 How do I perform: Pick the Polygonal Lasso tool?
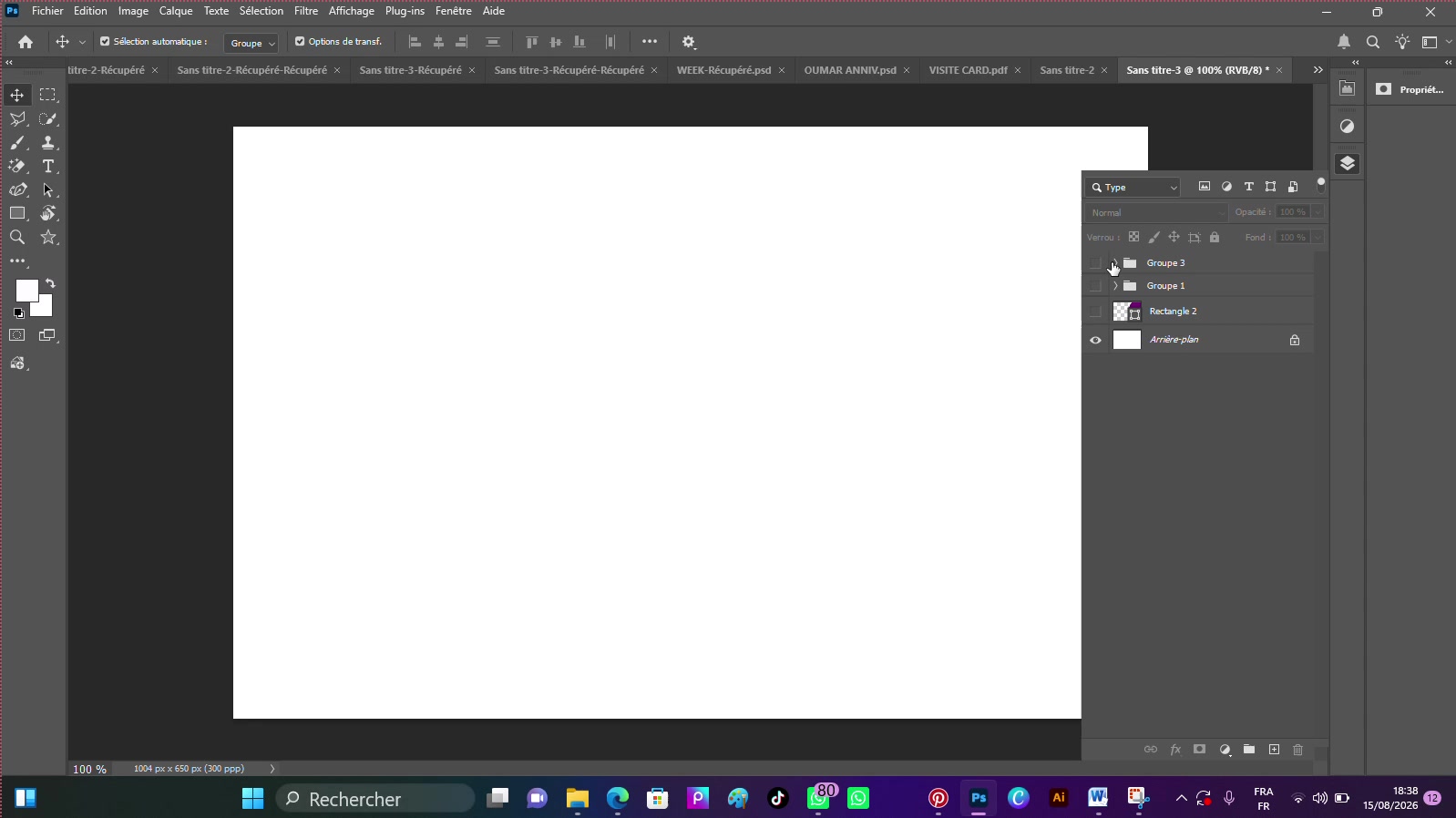17,119
